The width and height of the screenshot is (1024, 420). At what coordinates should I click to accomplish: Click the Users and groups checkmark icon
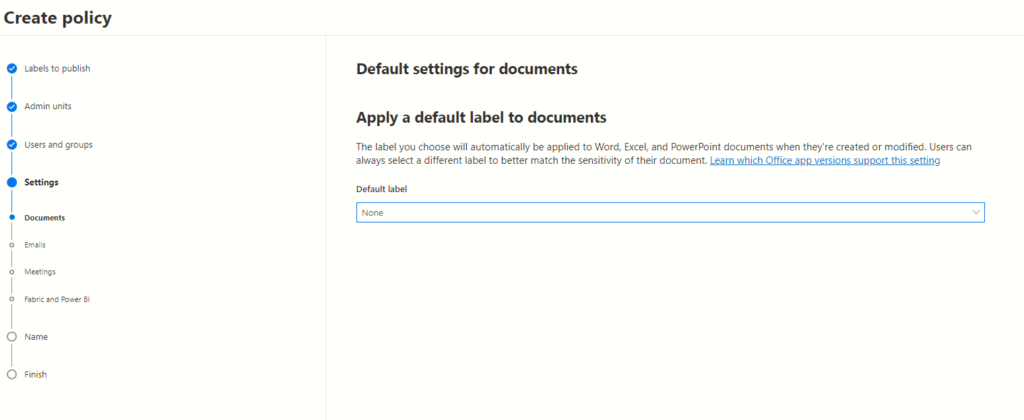12,144
